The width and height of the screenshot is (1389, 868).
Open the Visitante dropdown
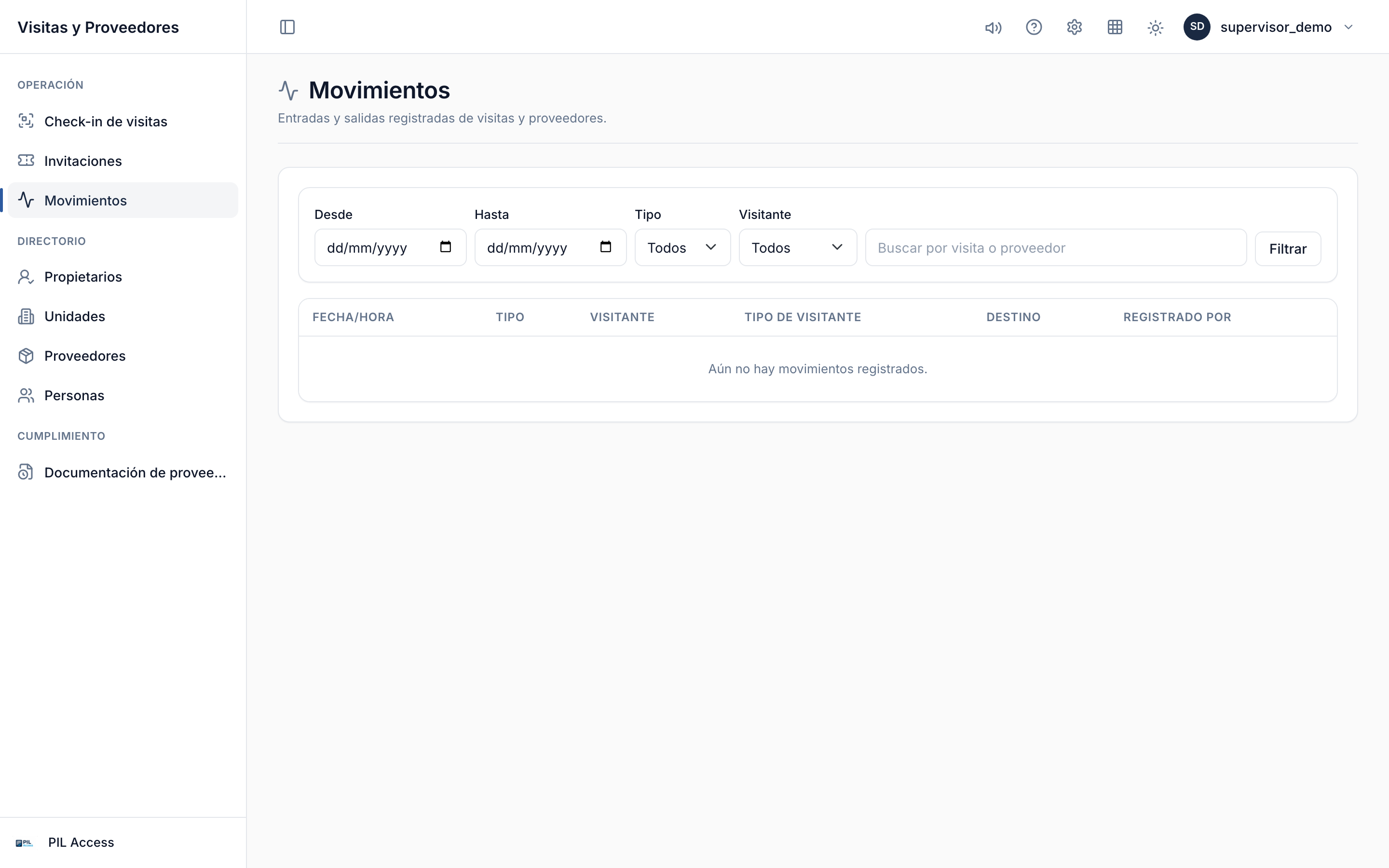[798, 247]
